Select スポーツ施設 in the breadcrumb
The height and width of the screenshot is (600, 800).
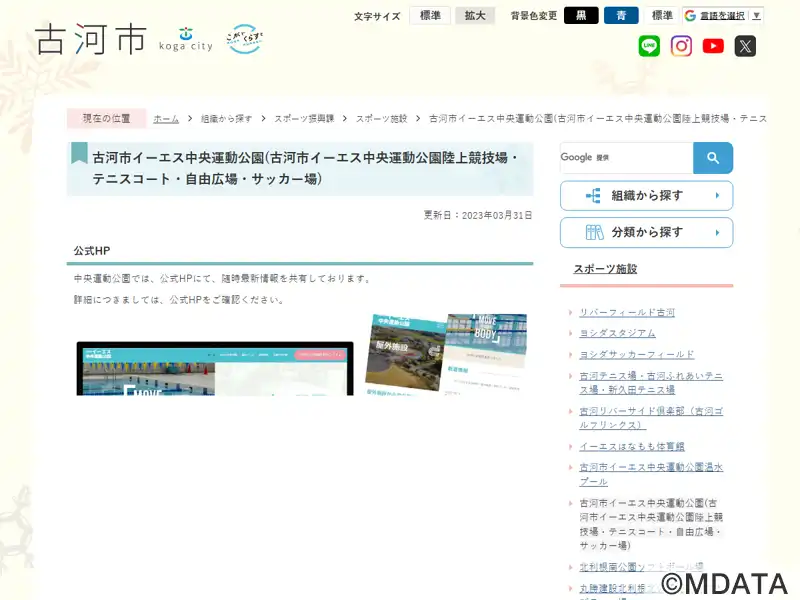[381, 119]
